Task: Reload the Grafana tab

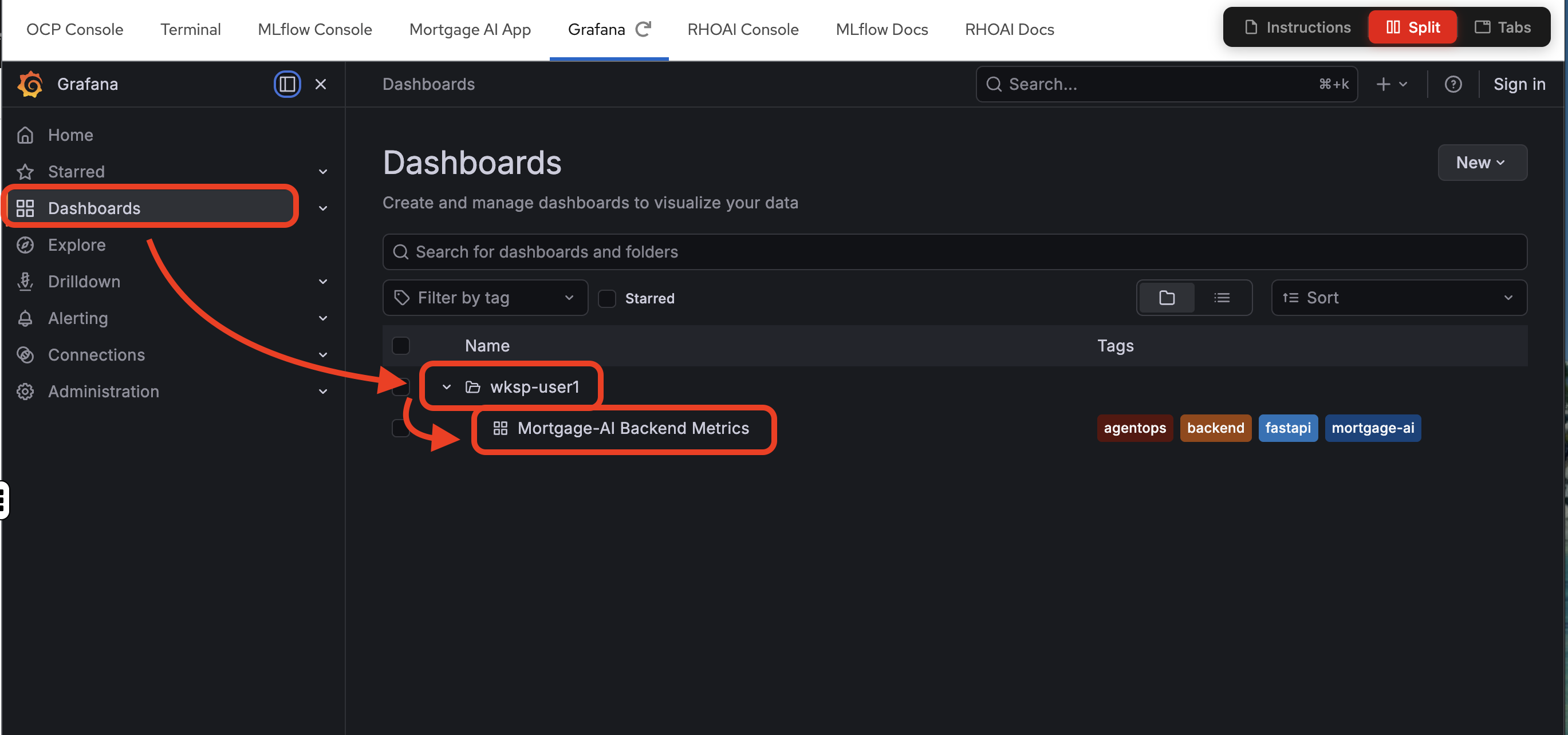Action: click(x=643, y=29)
